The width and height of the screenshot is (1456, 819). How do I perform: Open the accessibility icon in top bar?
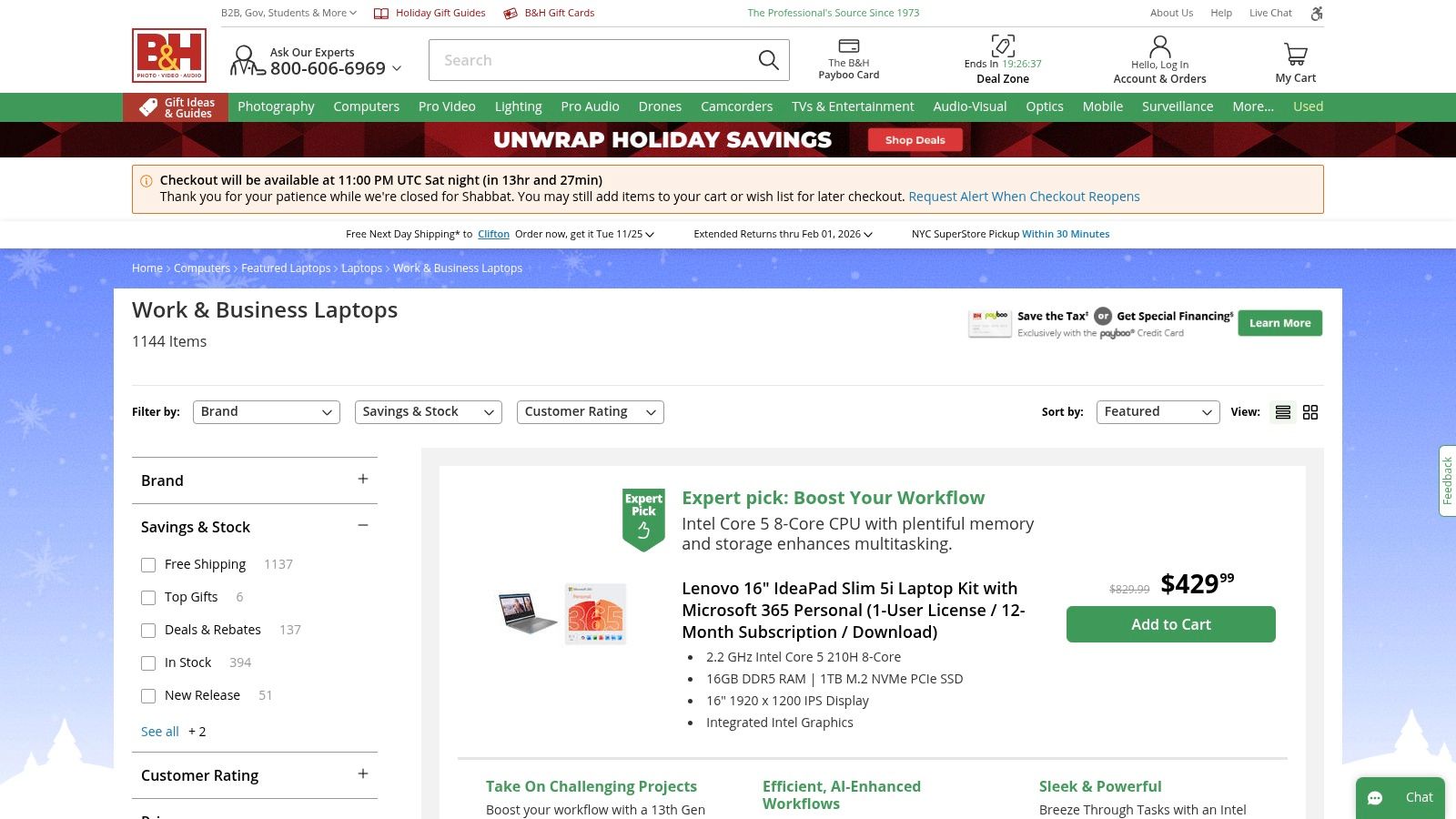pos(1316,13)
